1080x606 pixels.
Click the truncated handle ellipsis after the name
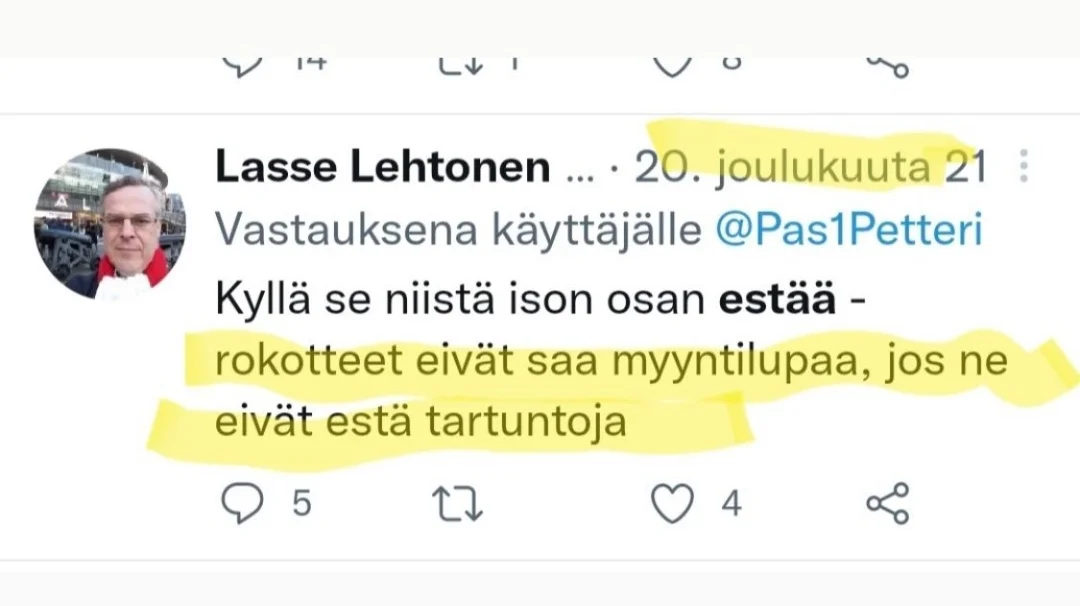tap(579, 170)
